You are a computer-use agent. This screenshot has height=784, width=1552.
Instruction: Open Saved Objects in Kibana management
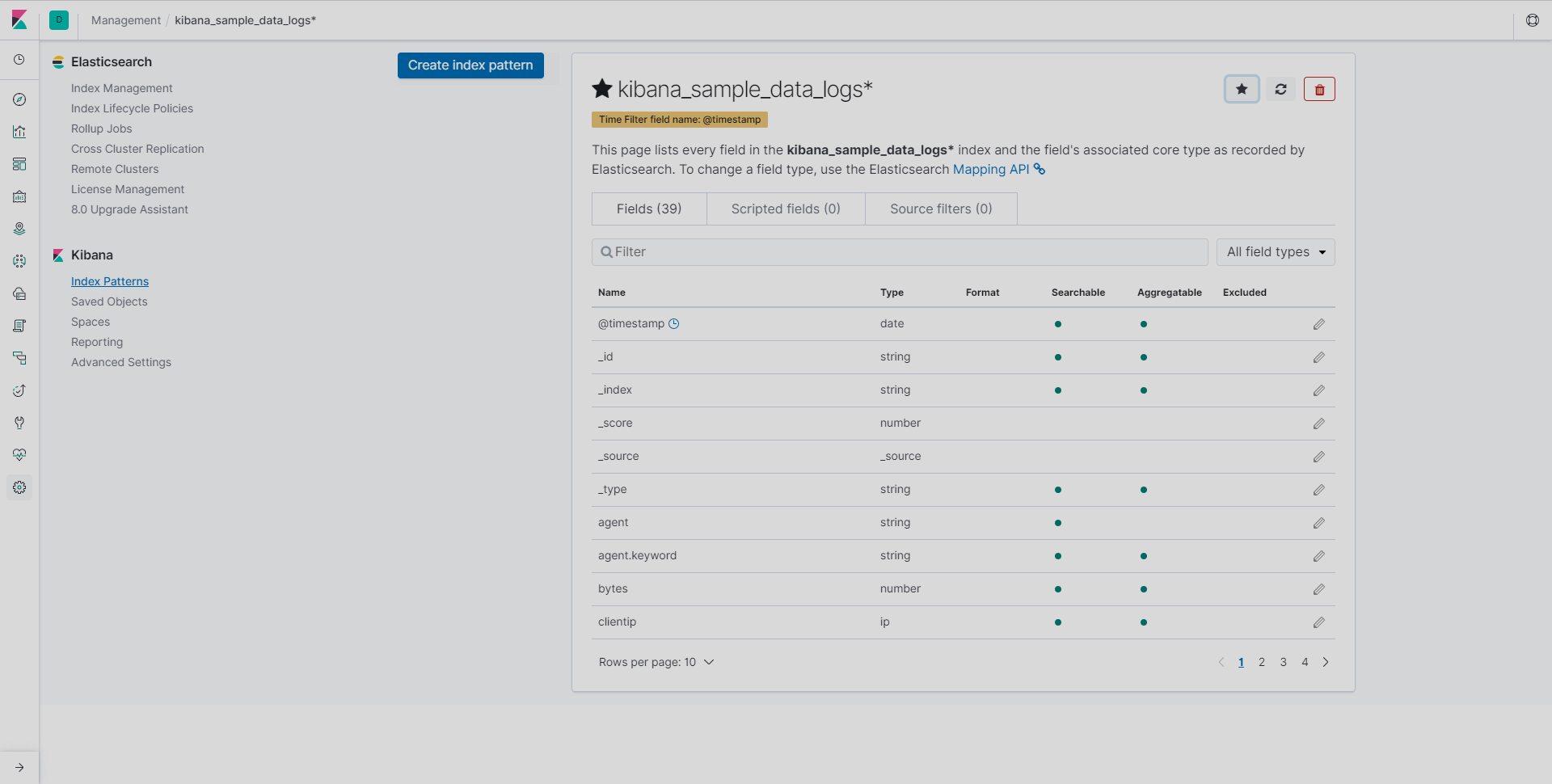(x=109, y=301)
